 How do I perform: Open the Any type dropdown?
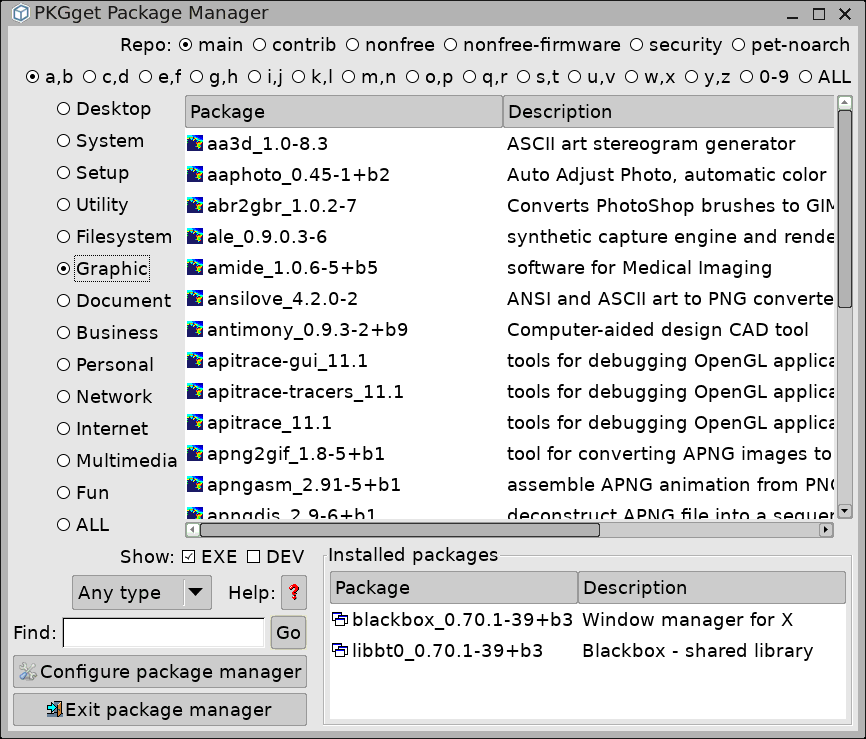(x=141, y=592)
